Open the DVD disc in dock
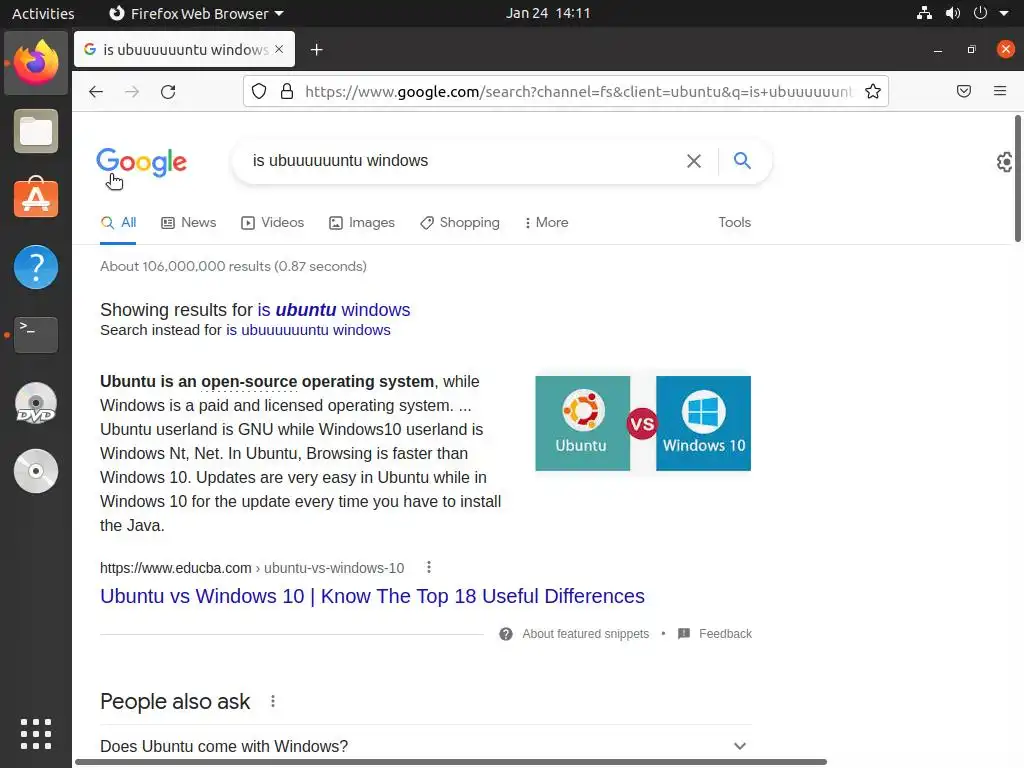Image resolution: width=1024 pixels, height=768 pixels. tap(36, 403)
